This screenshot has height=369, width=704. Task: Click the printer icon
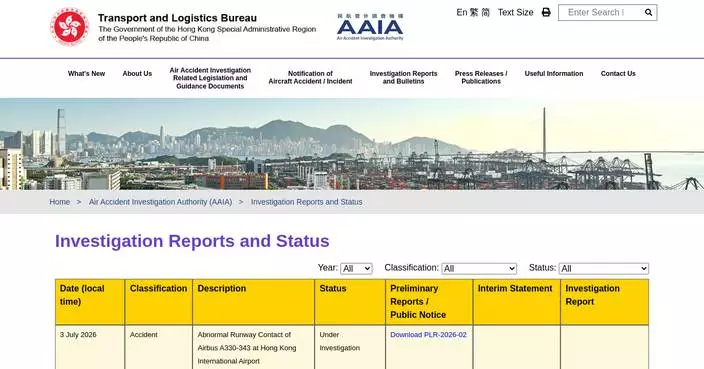(x=546, y=13)
